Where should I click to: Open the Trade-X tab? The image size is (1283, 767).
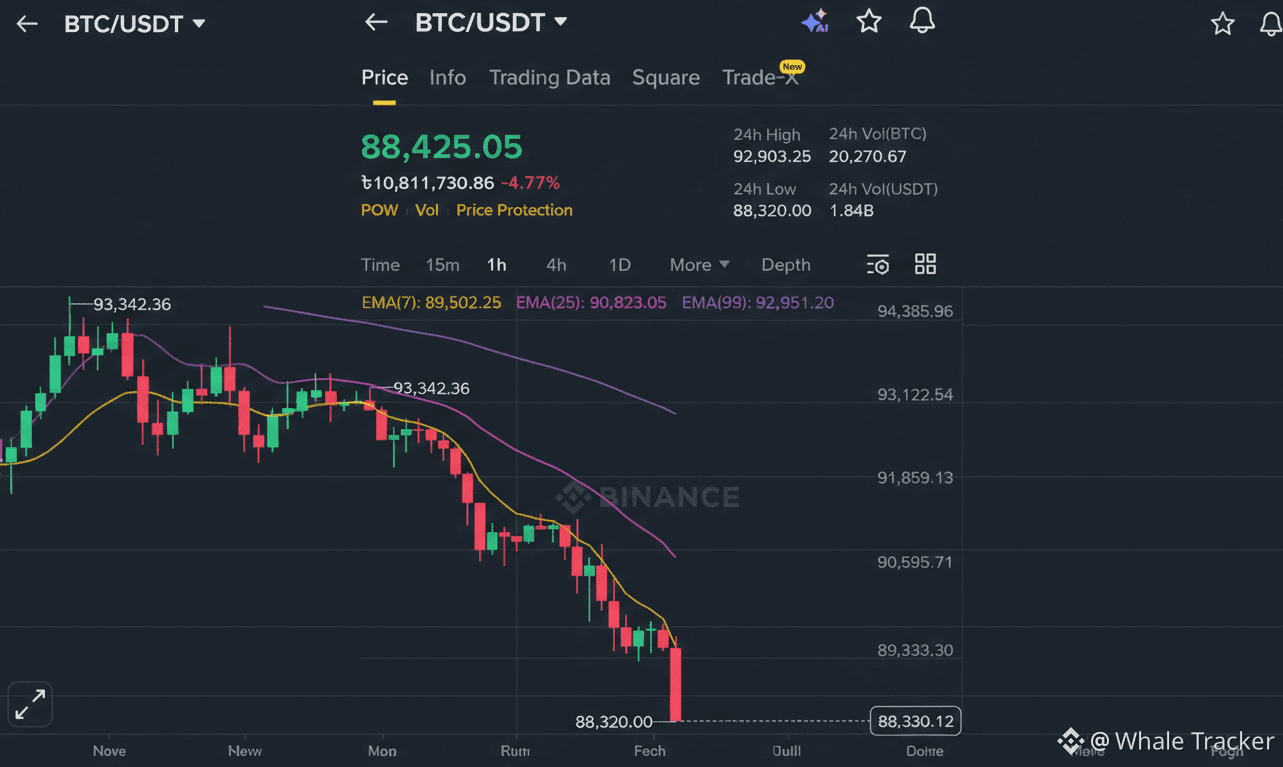click(x=761, y=78)
